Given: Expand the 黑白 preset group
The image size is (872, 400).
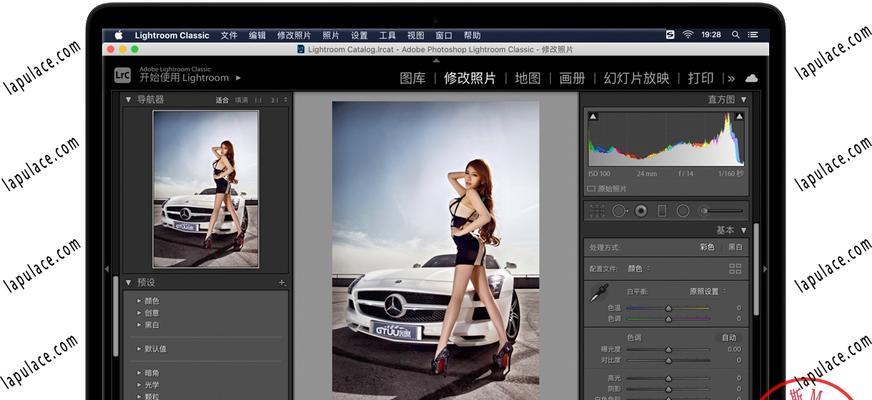Looking at the screenshot, I should (x=140, y=325).
